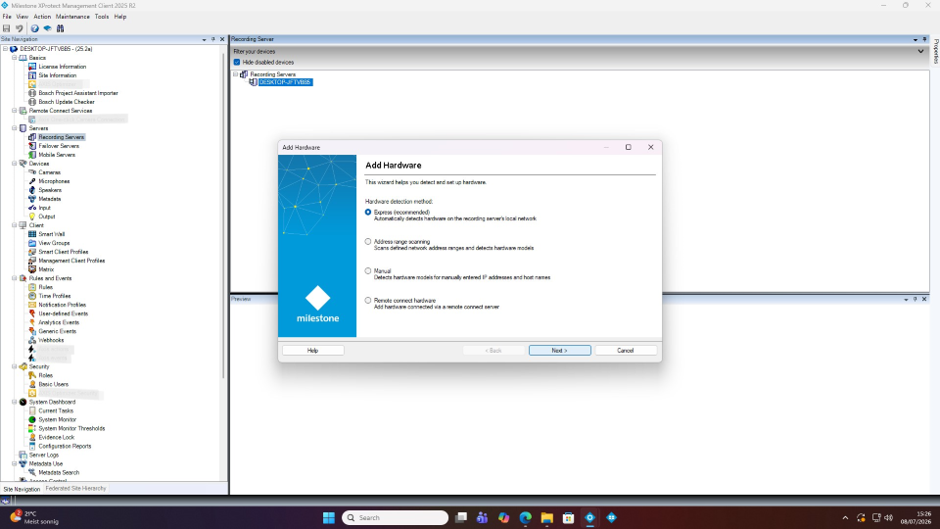Click Next in Add Hardware wizard
The height and width of the screenshot is (529, 940).
(560, 350)
